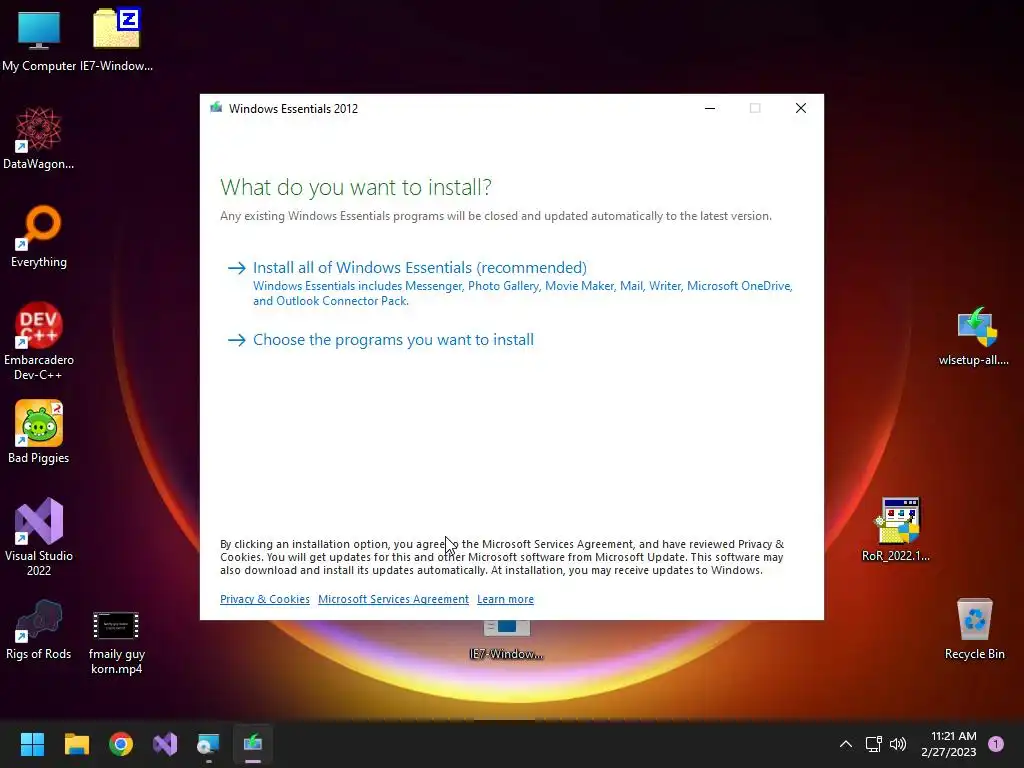Open the network status tray icon
The width and height of the screenshot is (1024, 768).
[x=873, y=744]
